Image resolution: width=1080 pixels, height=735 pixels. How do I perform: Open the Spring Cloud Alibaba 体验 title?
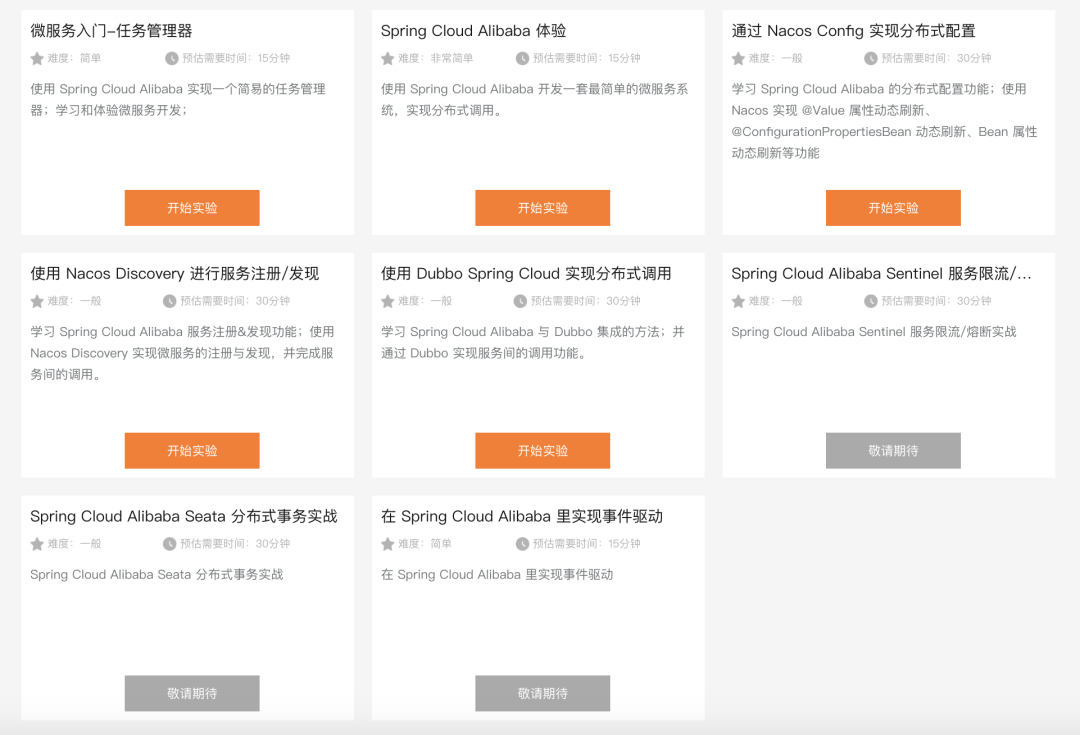[473, 31]
